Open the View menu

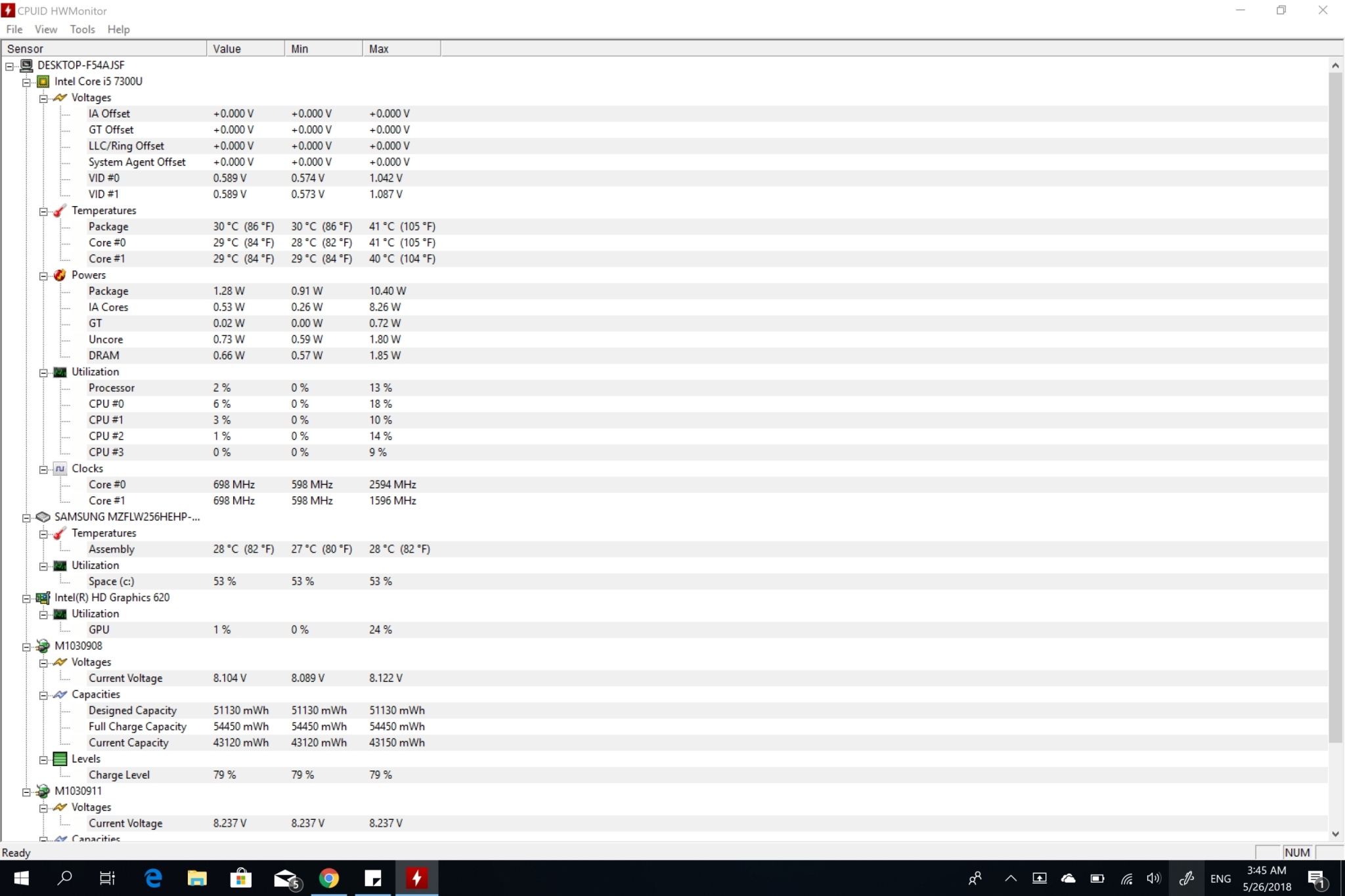(x=46, y=30)
